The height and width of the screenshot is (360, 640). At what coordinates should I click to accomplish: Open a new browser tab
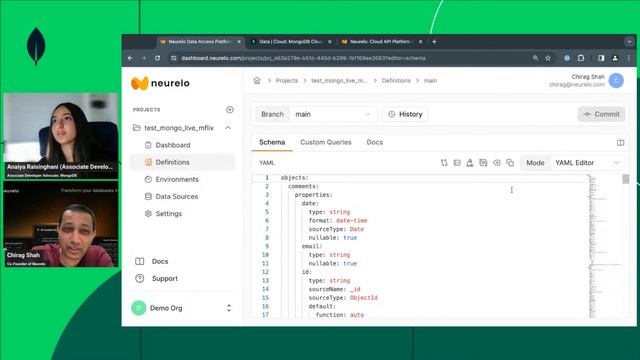click(434, 42)
